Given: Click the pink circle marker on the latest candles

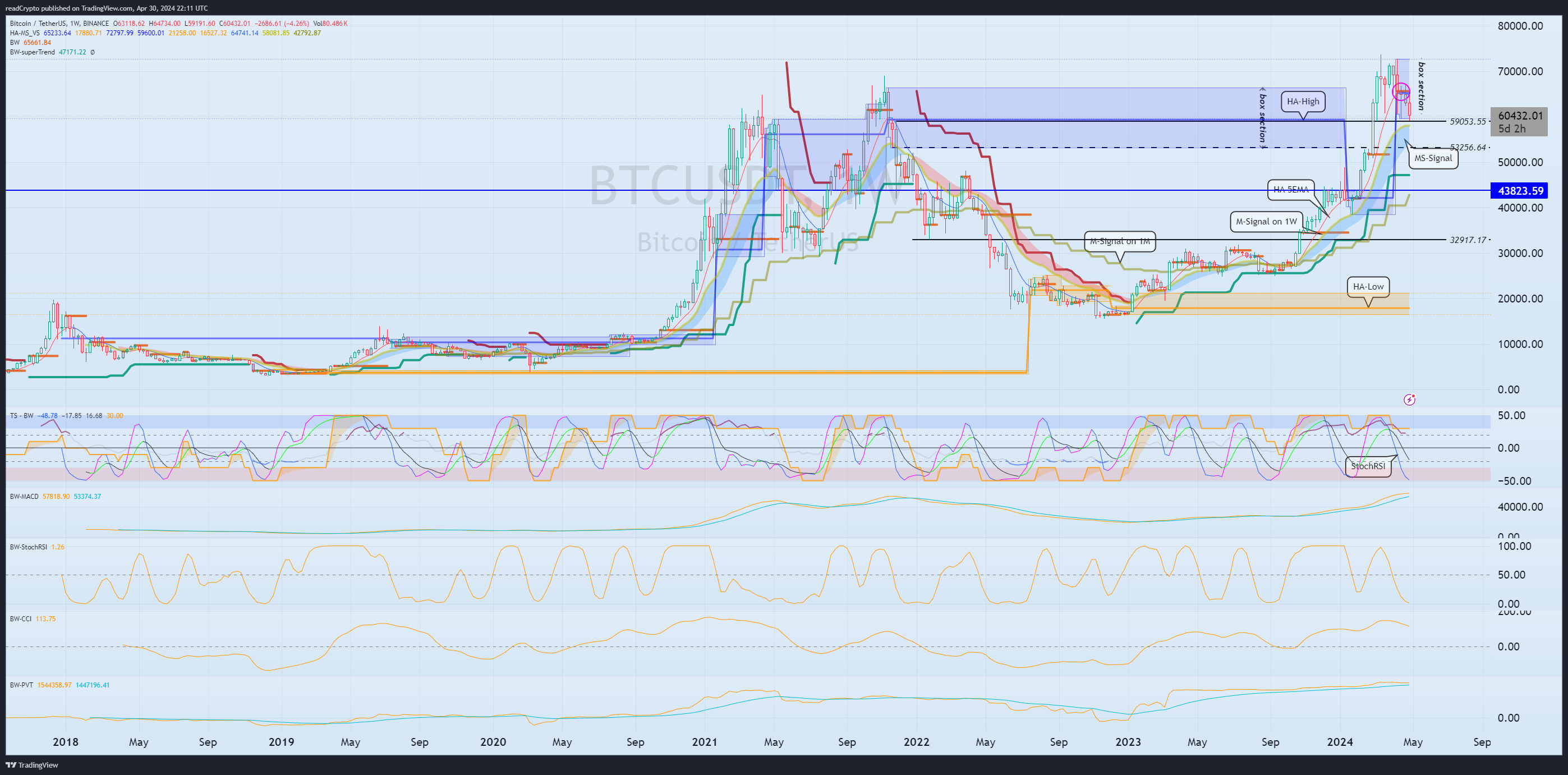Looking at the screenshot, I should [1401, 92].
